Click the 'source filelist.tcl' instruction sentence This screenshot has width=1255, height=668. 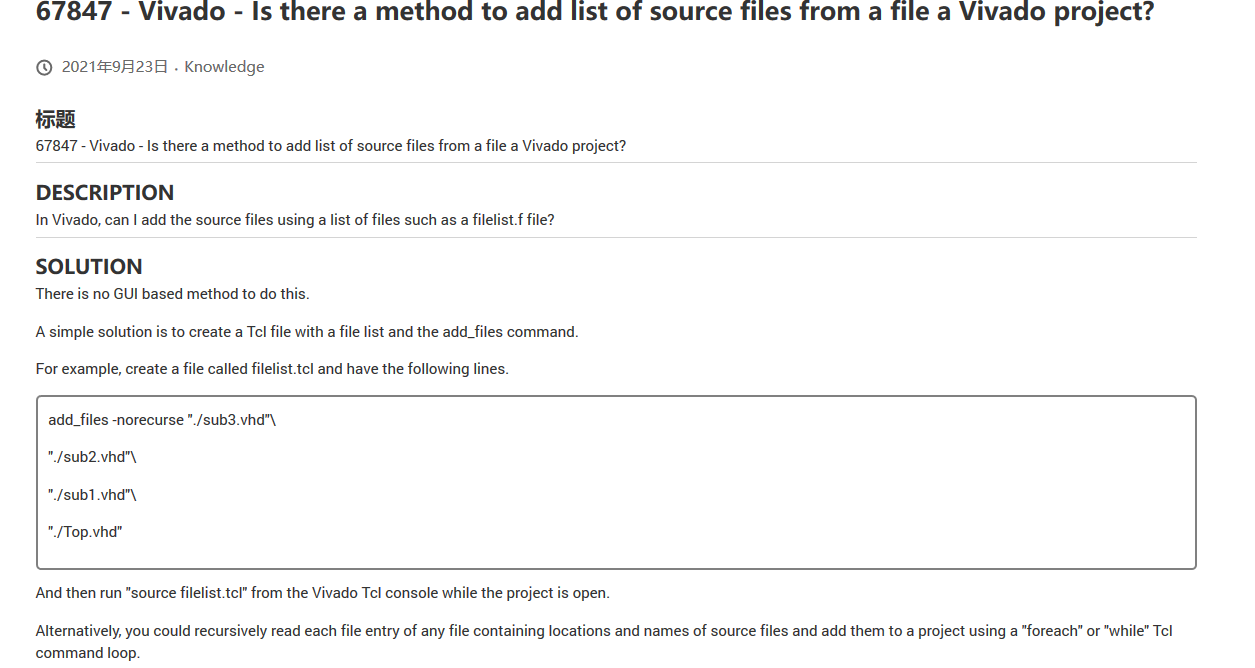tap(322, 593)
